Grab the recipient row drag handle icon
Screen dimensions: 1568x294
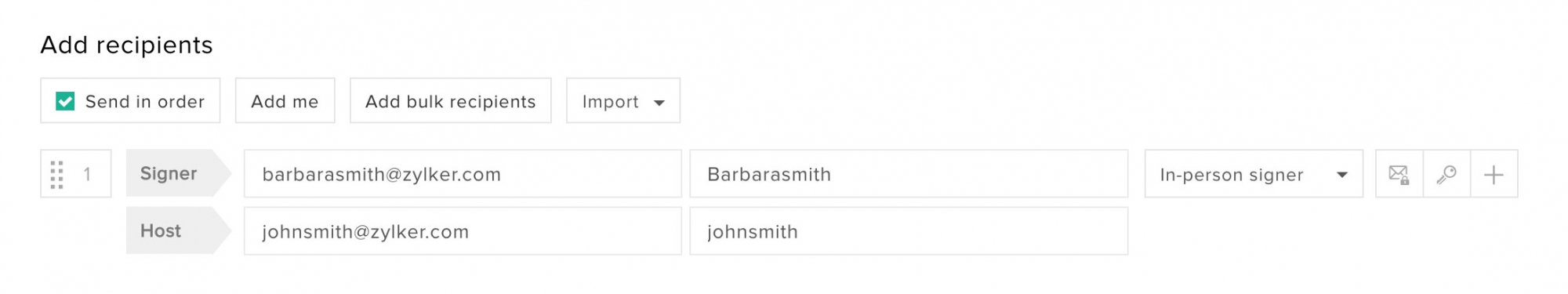[x=56, y=174]
